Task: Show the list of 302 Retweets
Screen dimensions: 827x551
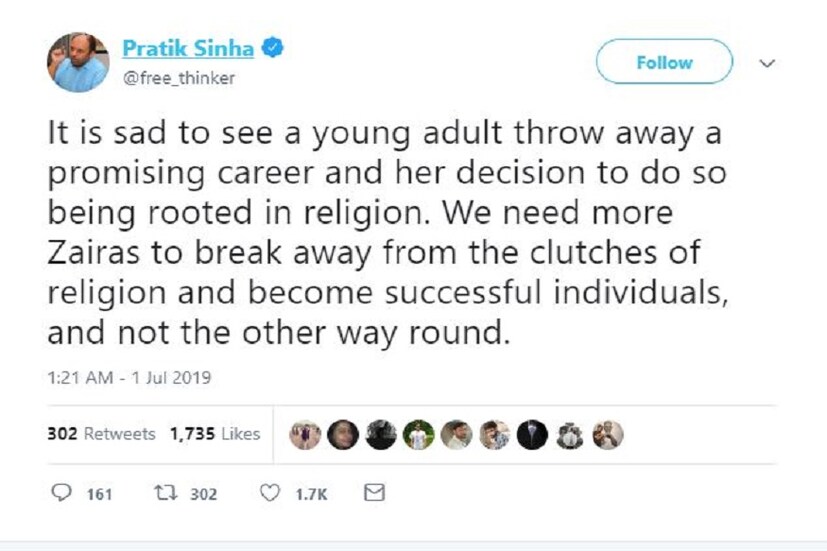Action: coord(102,434)
